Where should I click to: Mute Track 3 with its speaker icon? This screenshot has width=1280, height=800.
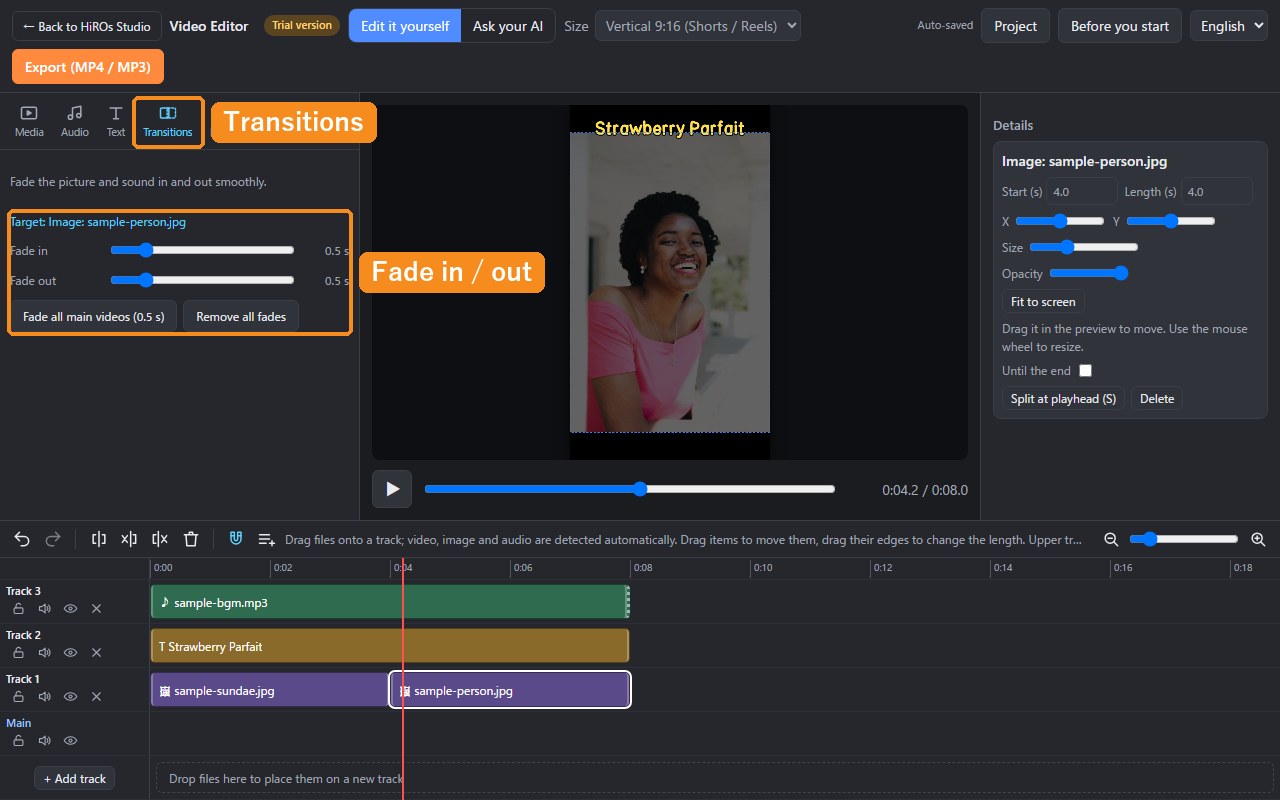click(45, 608)
